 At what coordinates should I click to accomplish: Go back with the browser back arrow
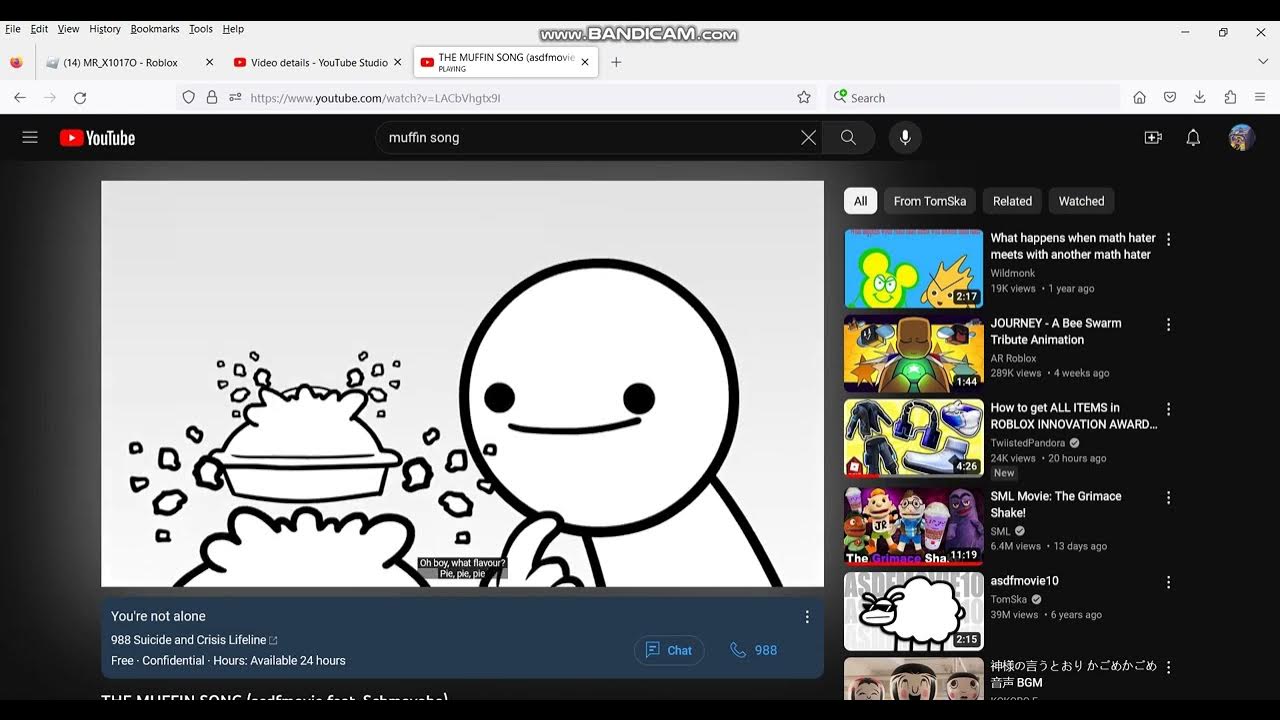19,98
